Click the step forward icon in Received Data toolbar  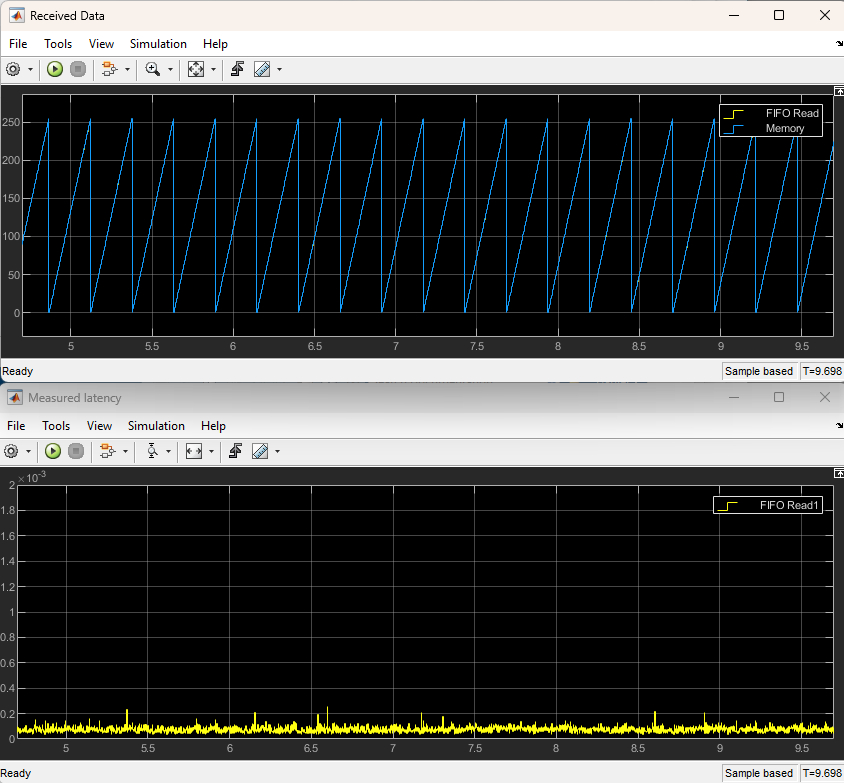(x=109, y=69)
